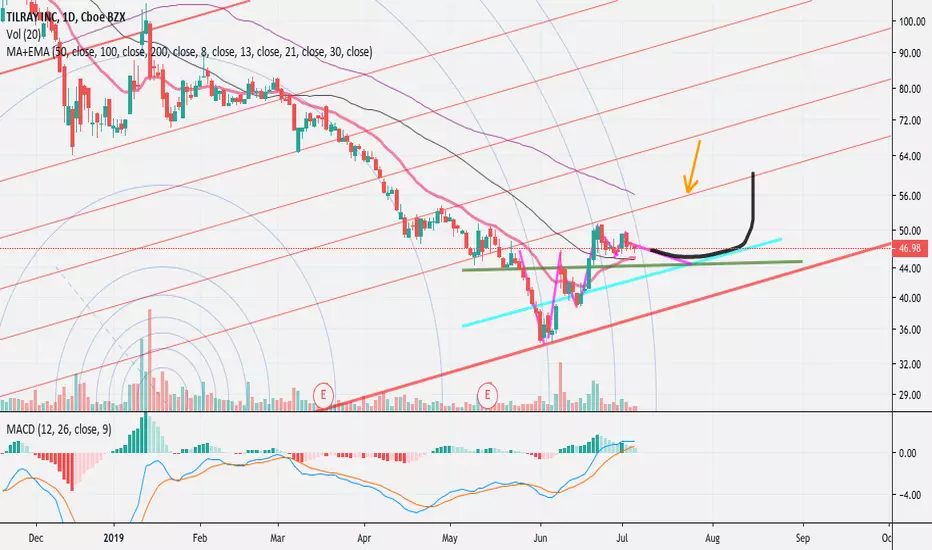
Task: Select the Vol (20) indicator label
Action: [24, 35]
